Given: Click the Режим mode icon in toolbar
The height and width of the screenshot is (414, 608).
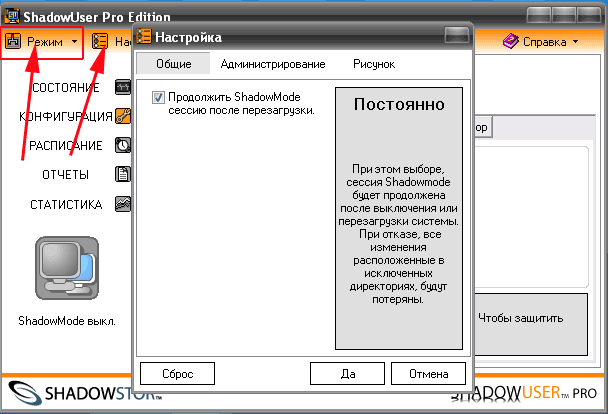Looking at the screenshot, I should pos(13,41).
